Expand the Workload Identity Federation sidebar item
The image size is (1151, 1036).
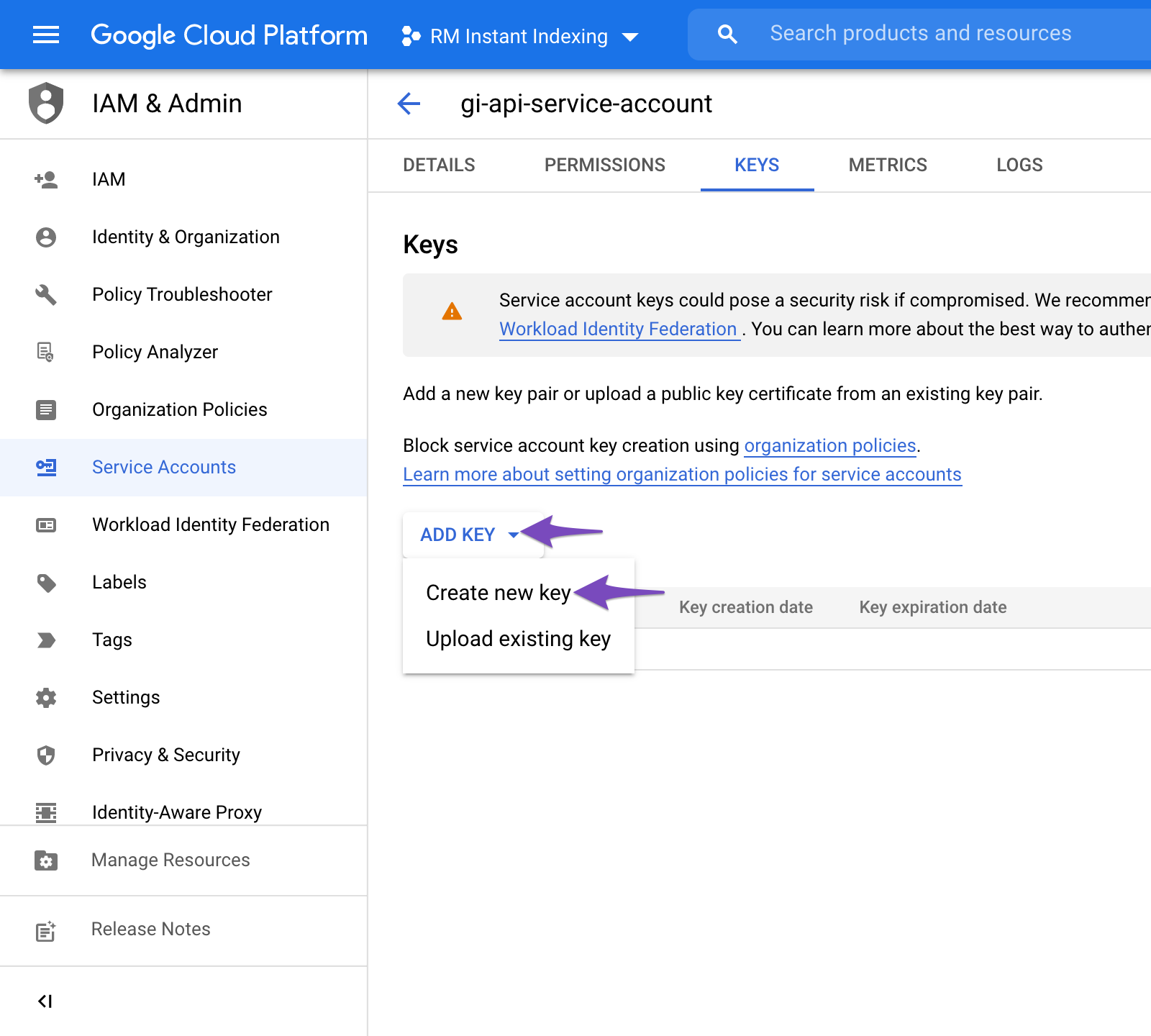click(210, 524)
